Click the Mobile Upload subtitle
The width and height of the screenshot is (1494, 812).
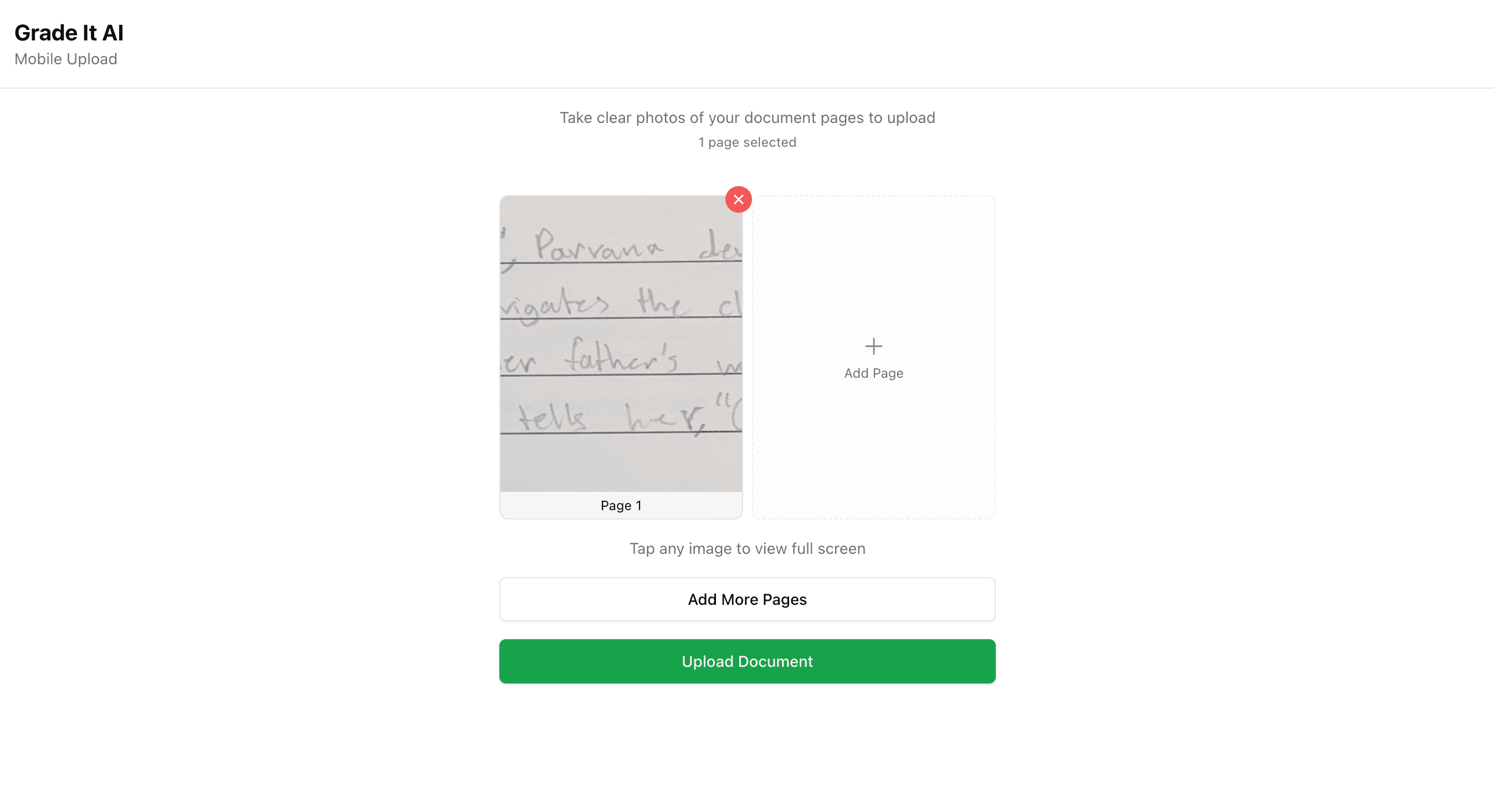point(65,59)
